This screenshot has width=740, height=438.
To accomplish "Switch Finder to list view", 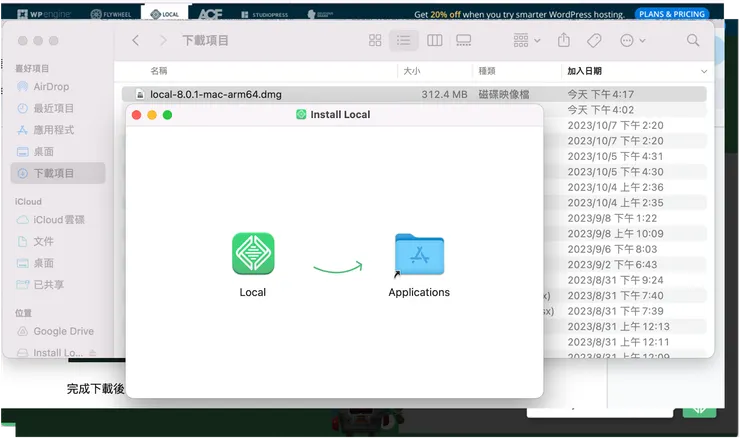I will pos(404,41).
